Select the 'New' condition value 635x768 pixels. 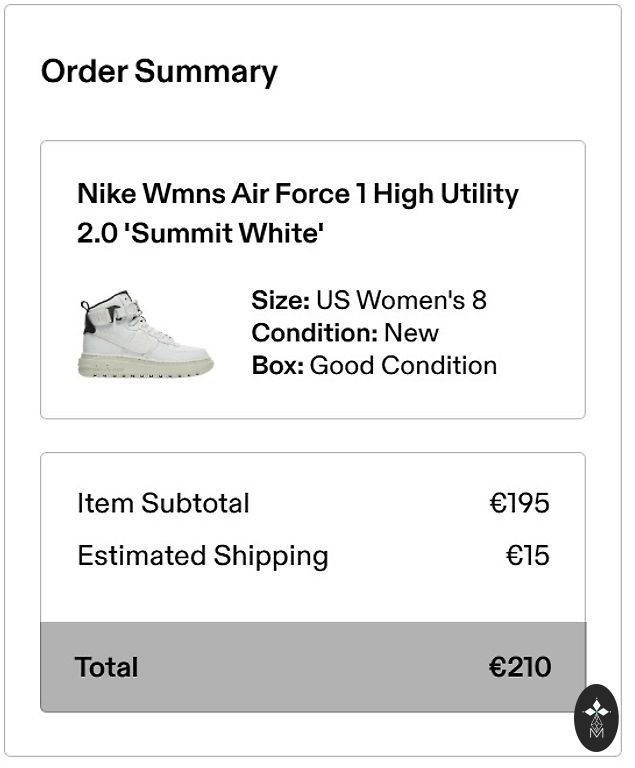[411, 333]
